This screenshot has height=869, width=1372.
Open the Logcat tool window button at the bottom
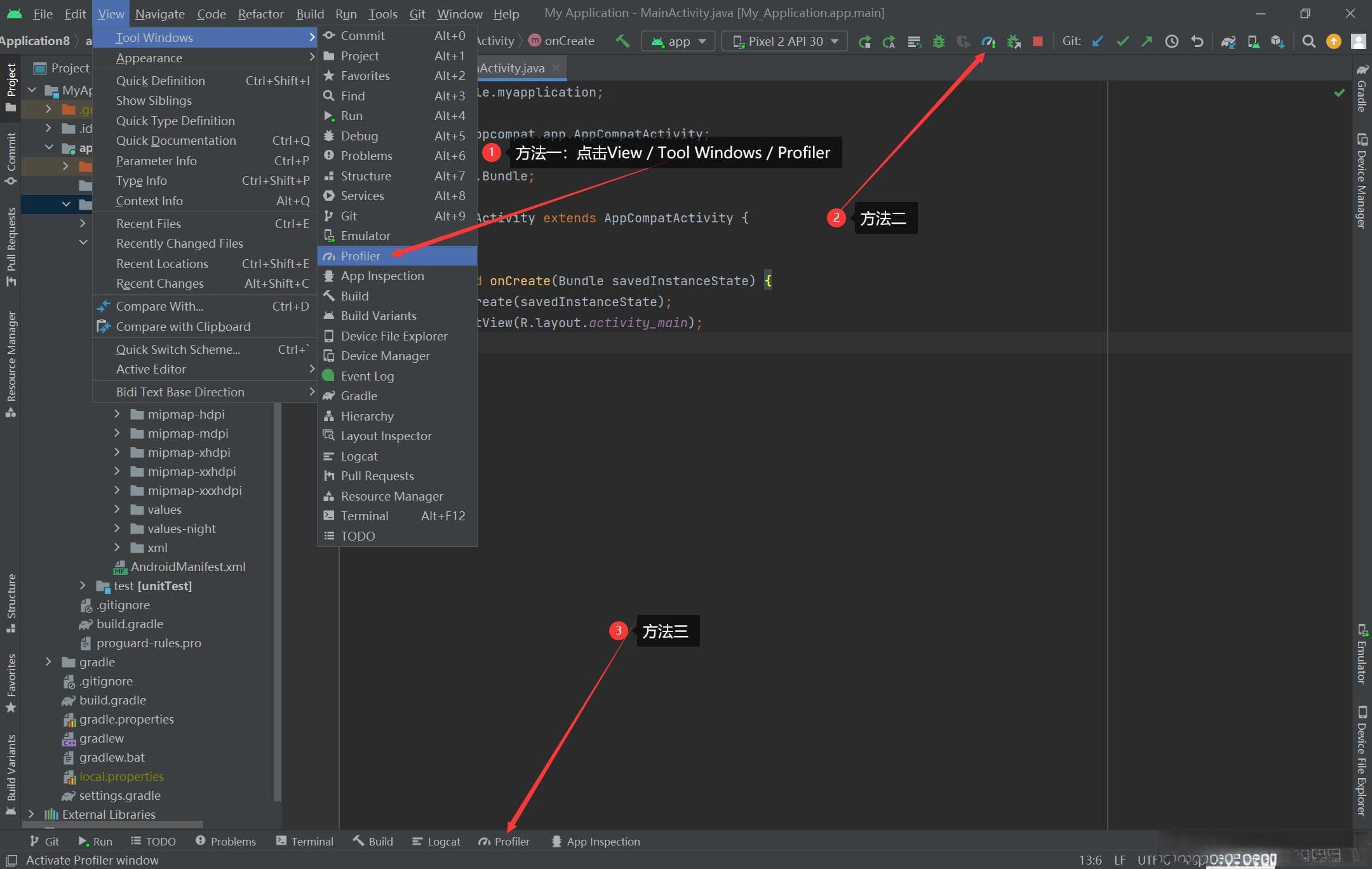click(x=436, y=841)
